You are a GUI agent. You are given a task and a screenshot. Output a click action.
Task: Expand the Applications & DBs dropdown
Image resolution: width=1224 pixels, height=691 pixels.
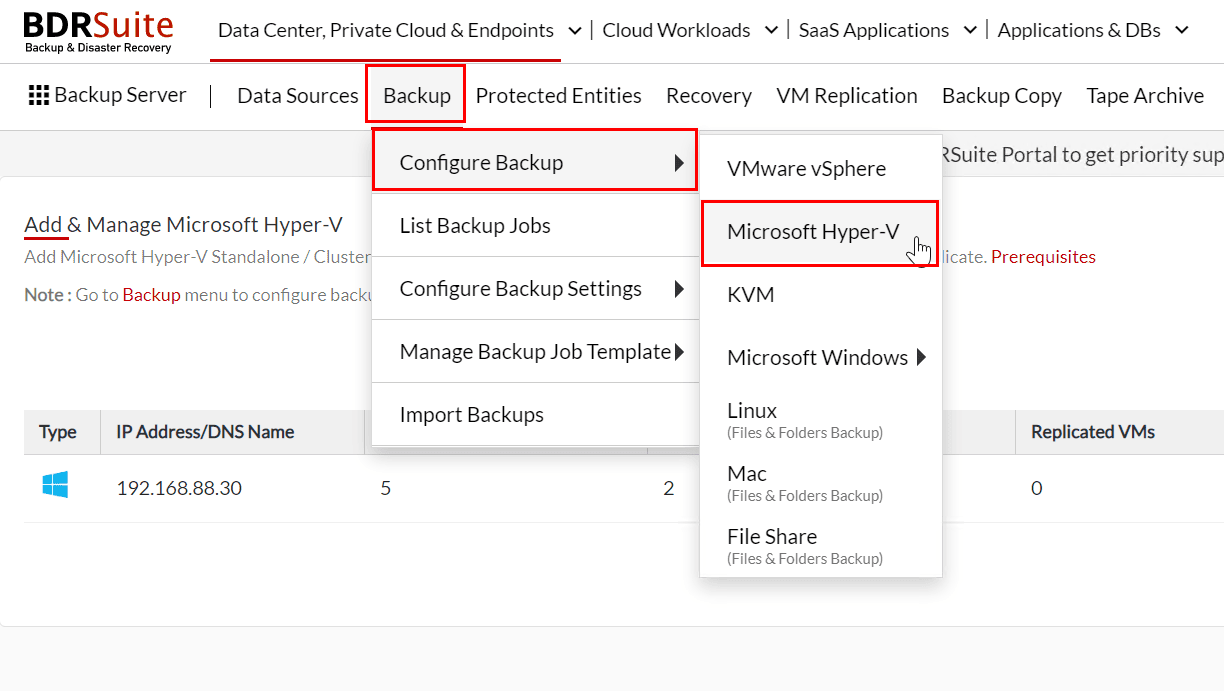[1182, 31]
